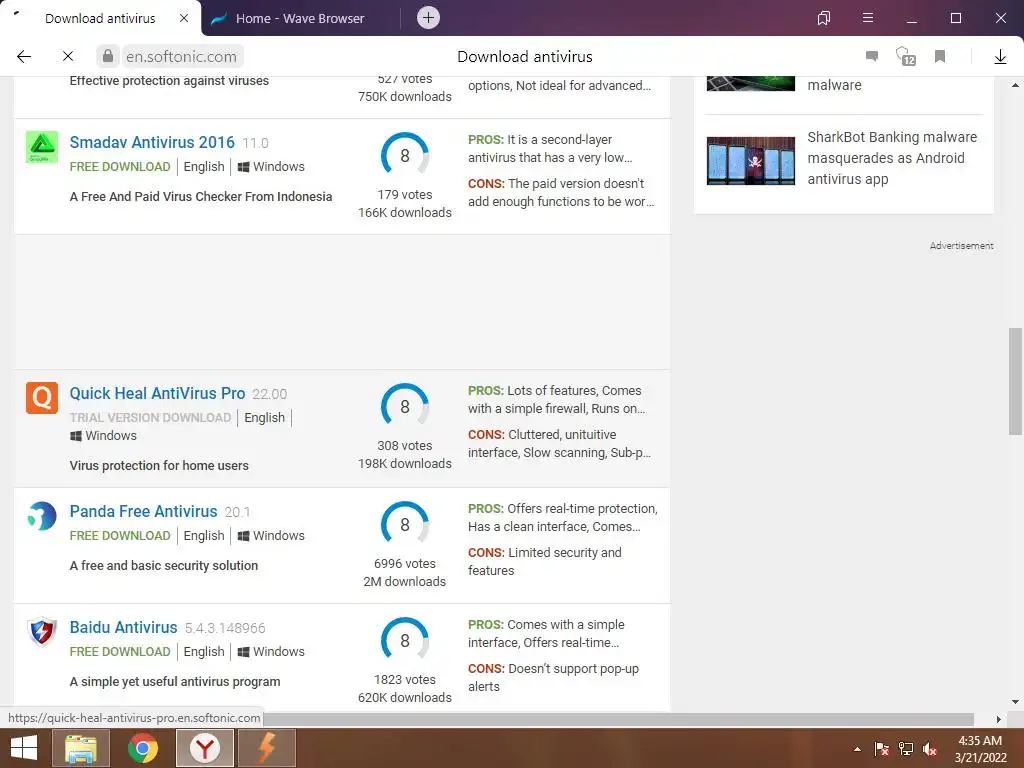
Task: Stop page loading with the X icon
Action: (x=68, y=57)
